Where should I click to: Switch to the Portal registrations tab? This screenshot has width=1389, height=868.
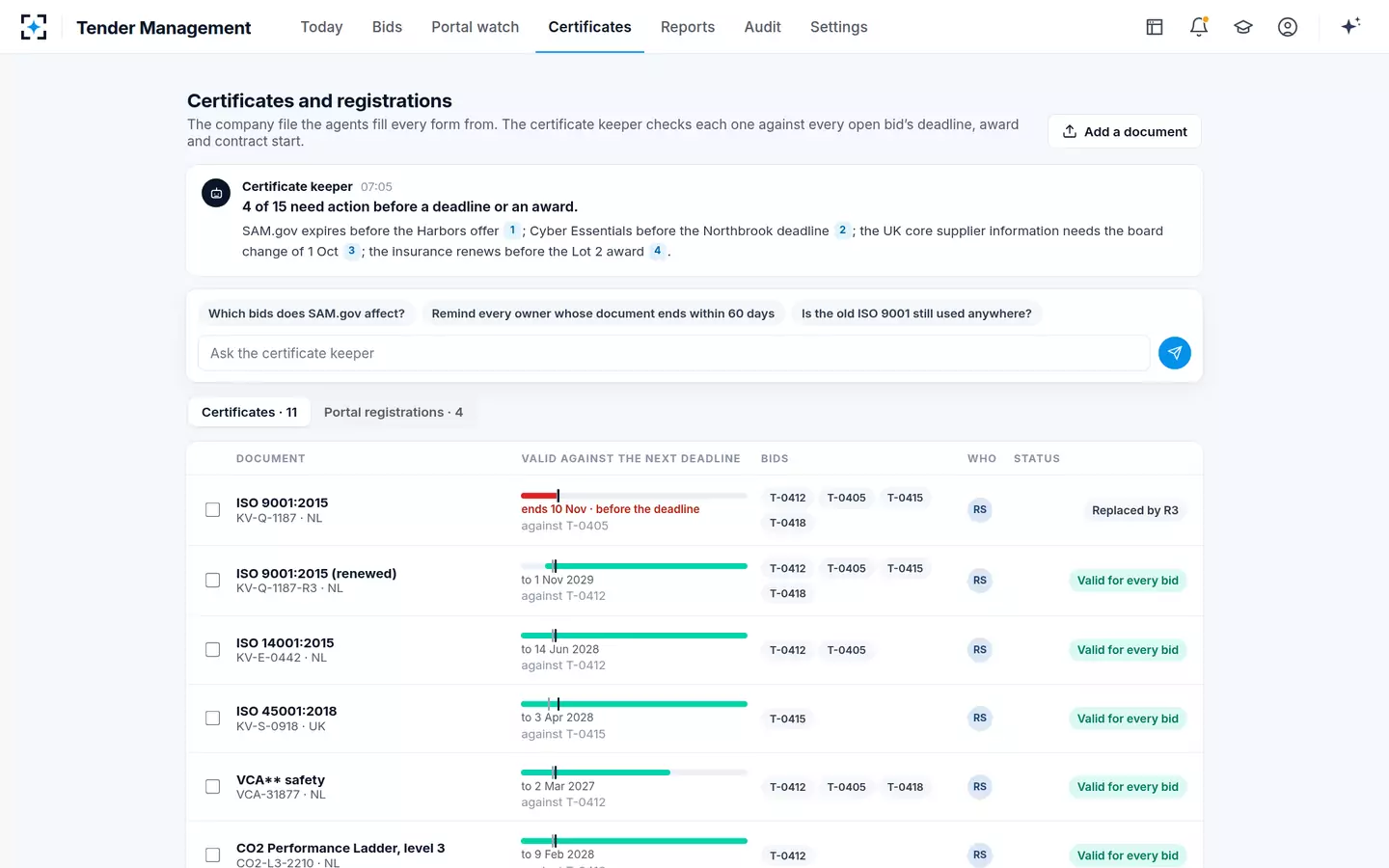click(394, 412)
